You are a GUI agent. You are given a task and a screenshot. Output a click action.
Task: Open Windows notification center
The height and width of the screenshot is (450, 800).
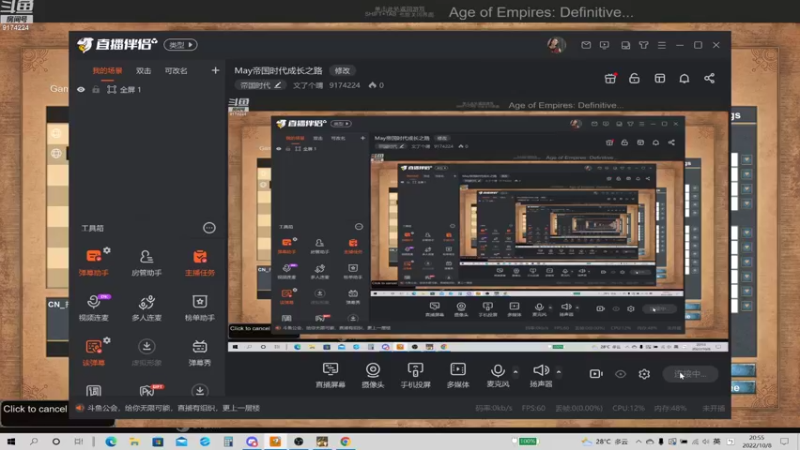(x=785, y=441)
